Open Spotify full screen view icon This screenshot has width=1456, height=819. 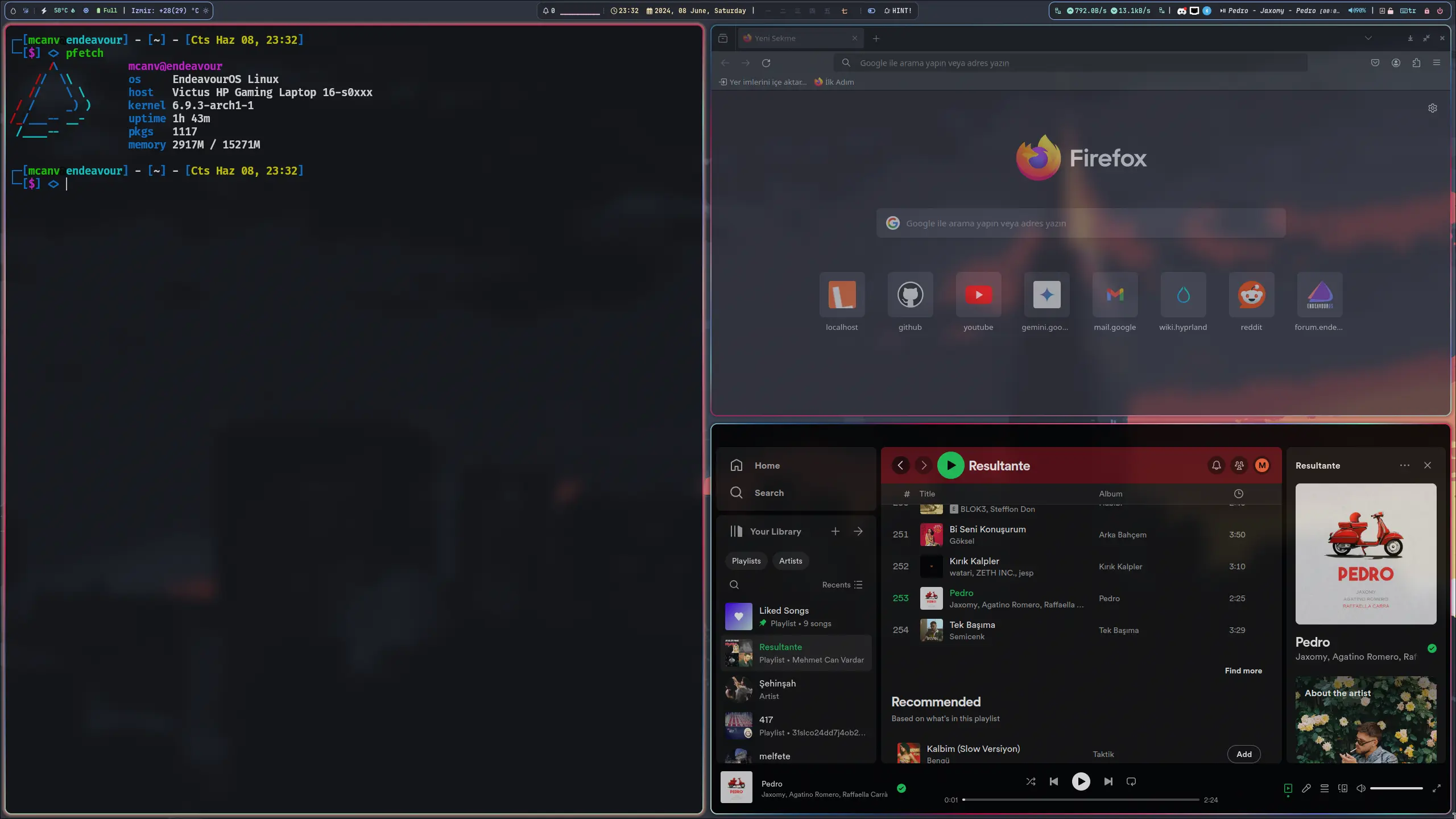point(1436,788)
